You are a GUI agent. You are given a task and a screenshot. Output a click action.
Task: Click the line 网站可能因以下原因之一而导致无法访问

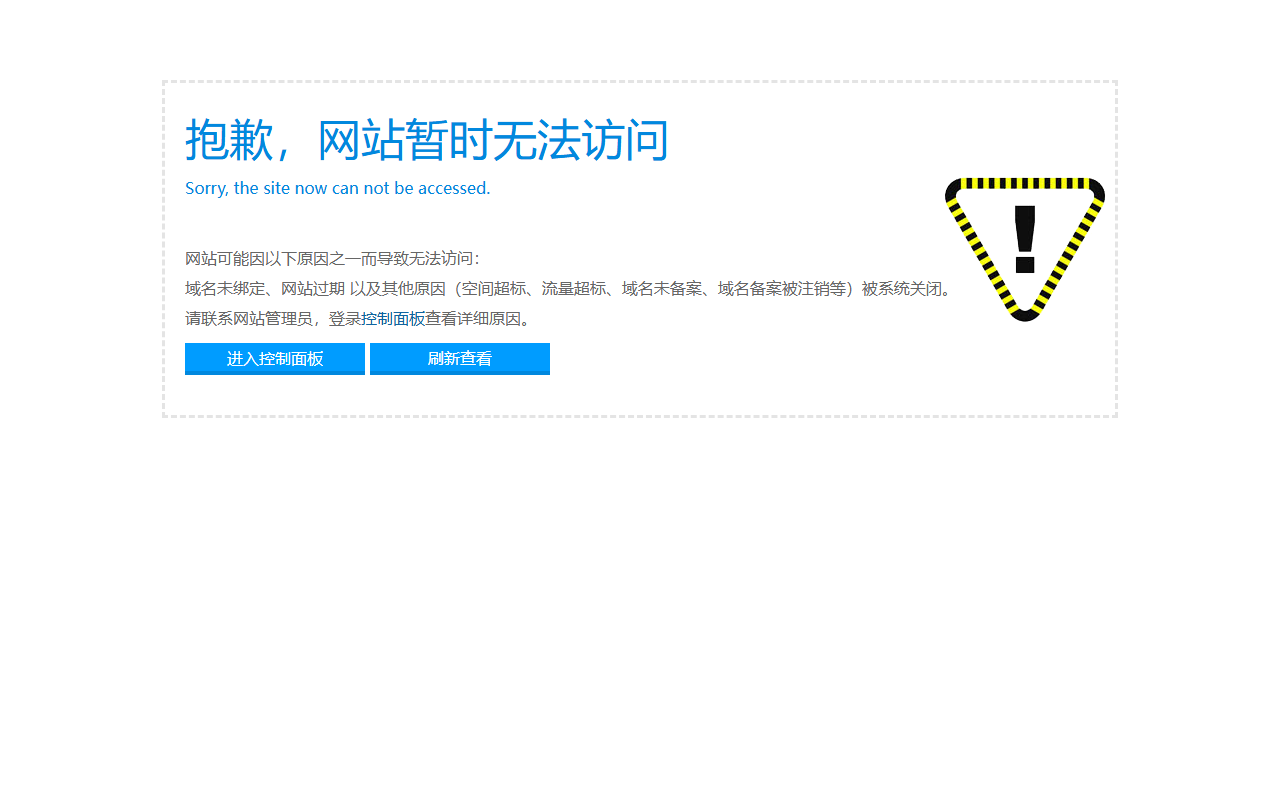coord(333,259)
